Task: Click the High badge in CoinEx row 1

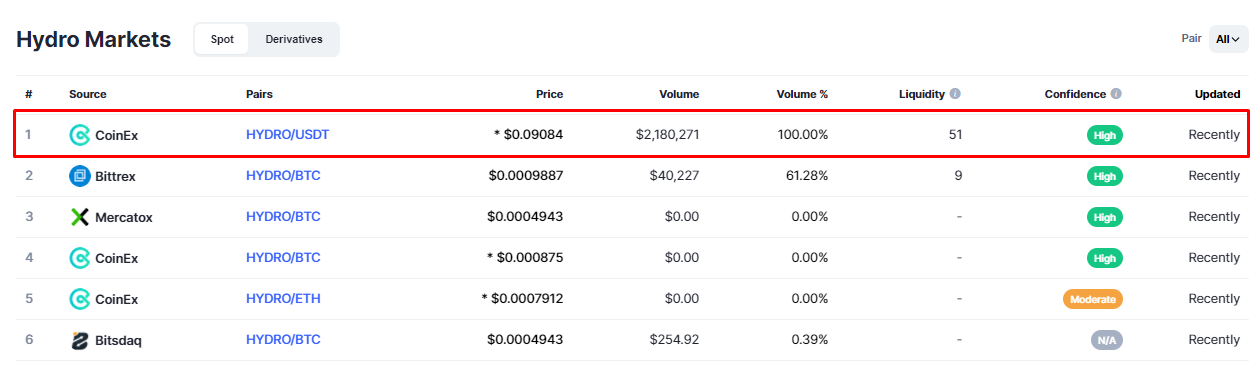Action: click(x=1105, y=135)
